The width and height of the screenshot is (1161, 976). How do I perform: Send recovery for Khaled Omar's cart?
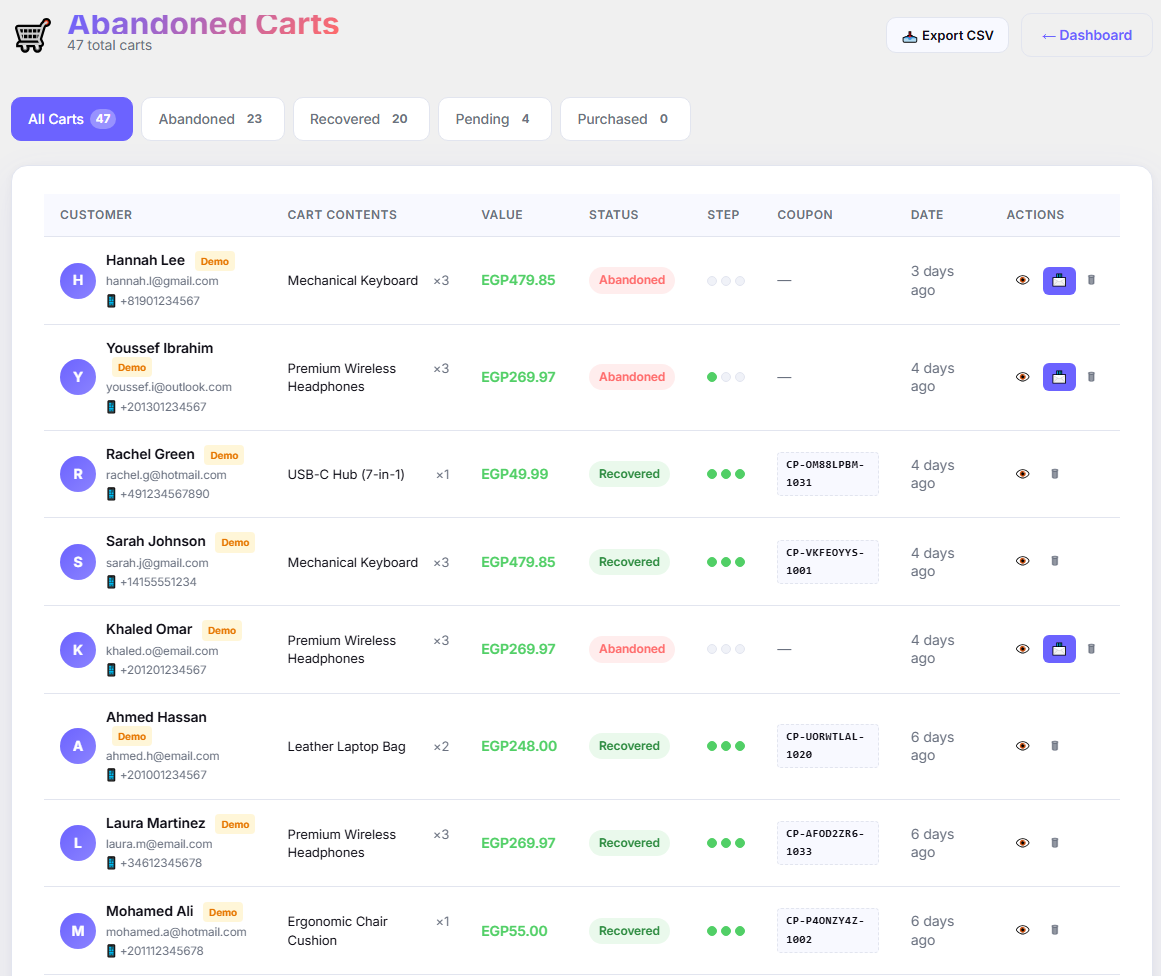click(x=1059, y=649)
